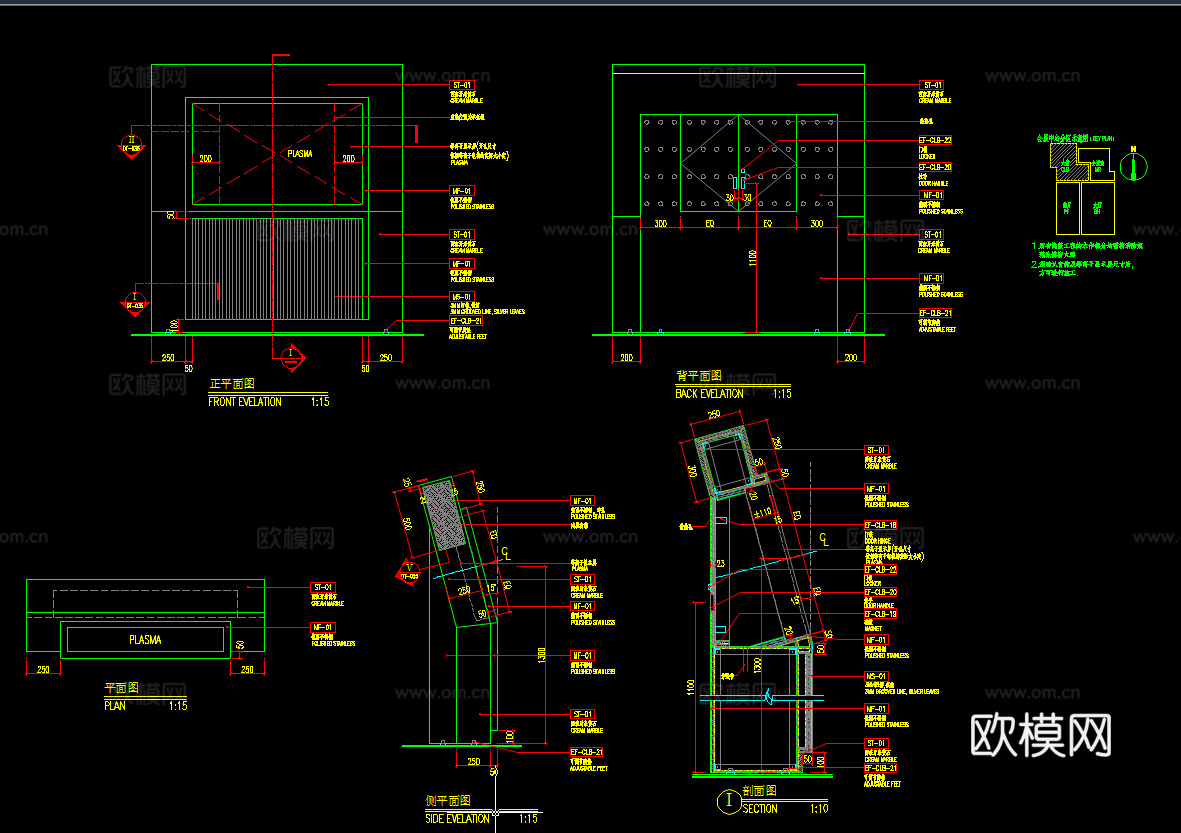Click the CL centerline symbol in side elevation
Image resolution: width=1181 pixels, height=833 pixels.
[x=506, y=554]
